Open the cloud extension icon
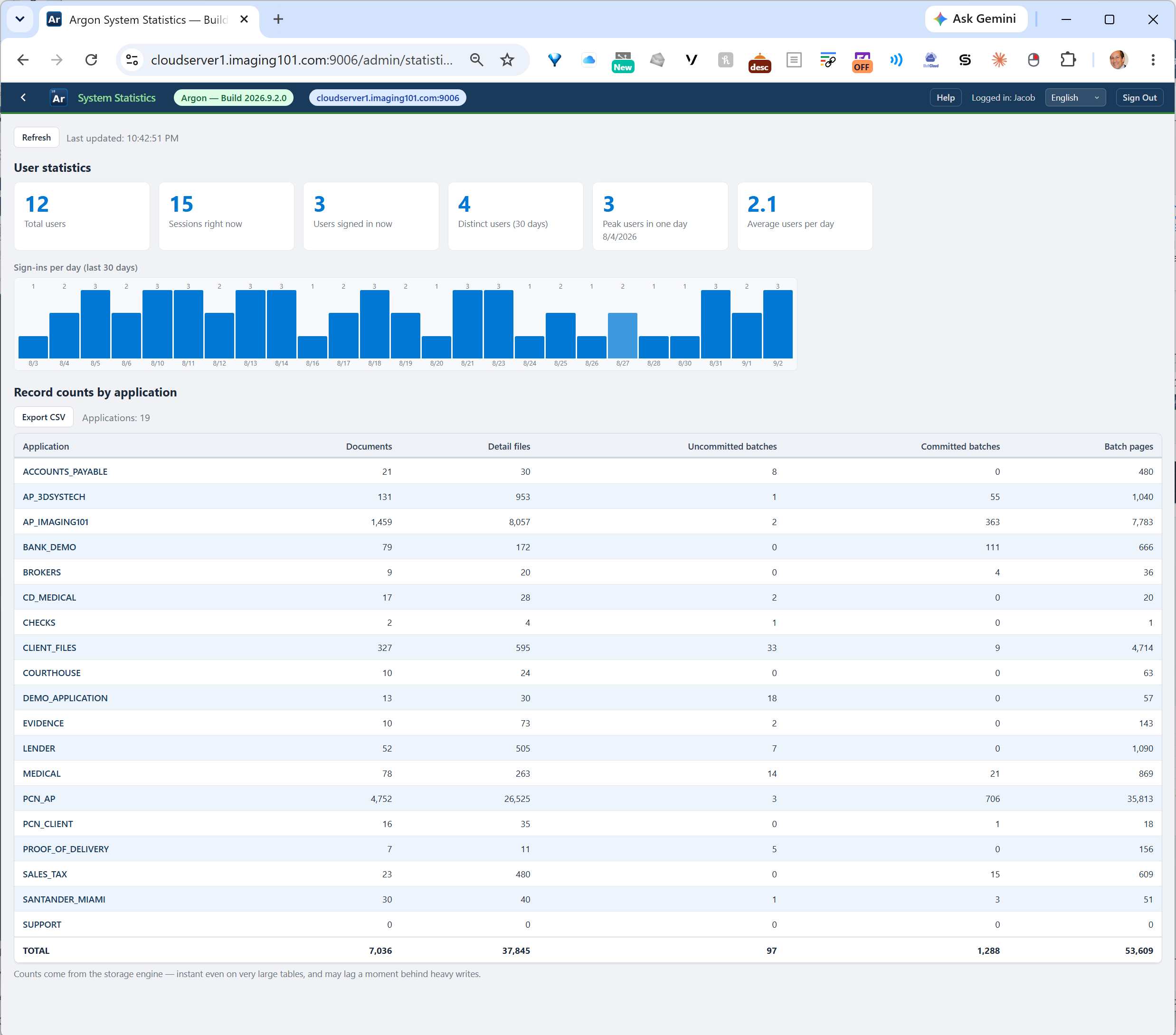Screen dimensions: 1176x1035 pyautogui.click(x=588, y=60)
